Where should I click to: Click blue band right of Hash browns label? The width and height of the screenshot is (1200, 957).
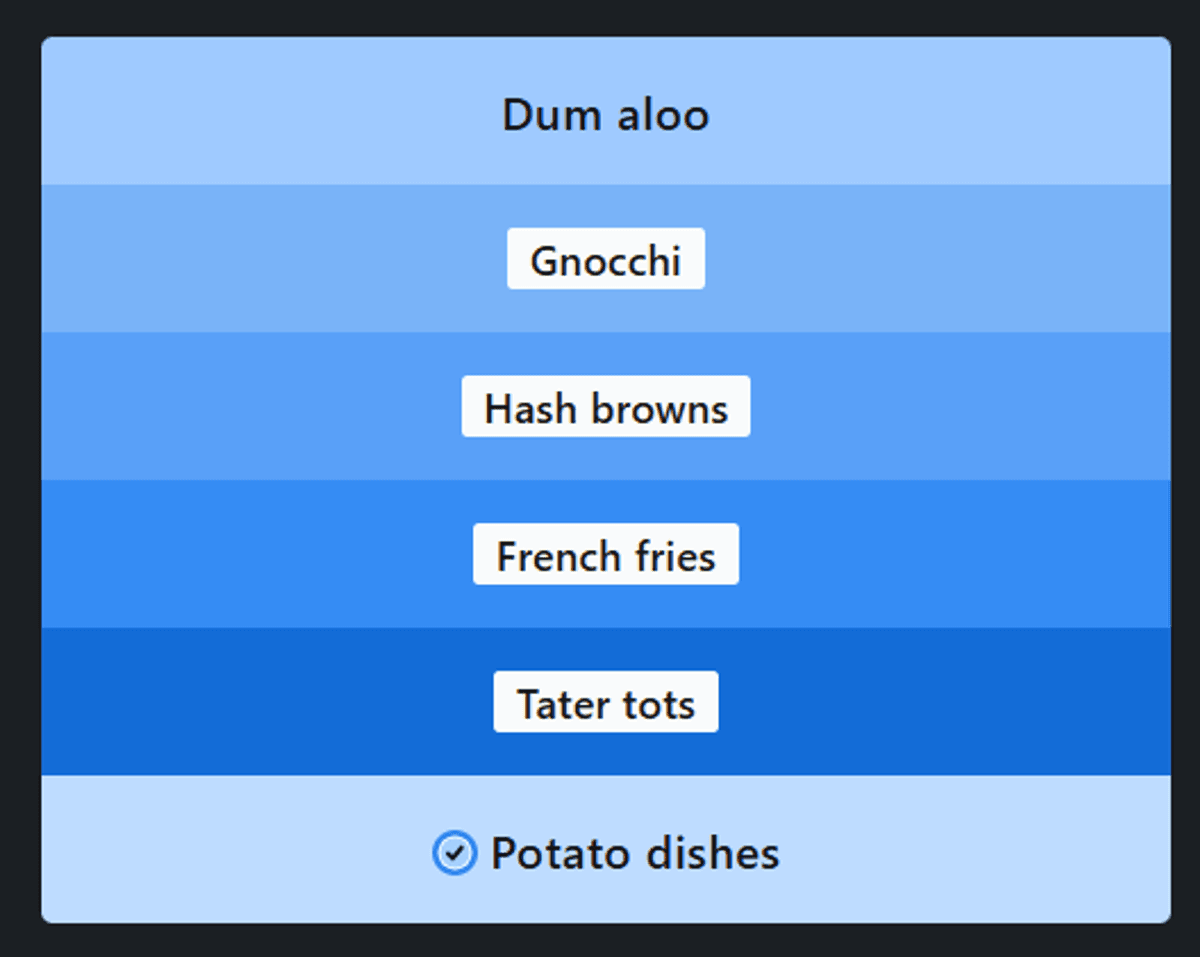point(960,408)
